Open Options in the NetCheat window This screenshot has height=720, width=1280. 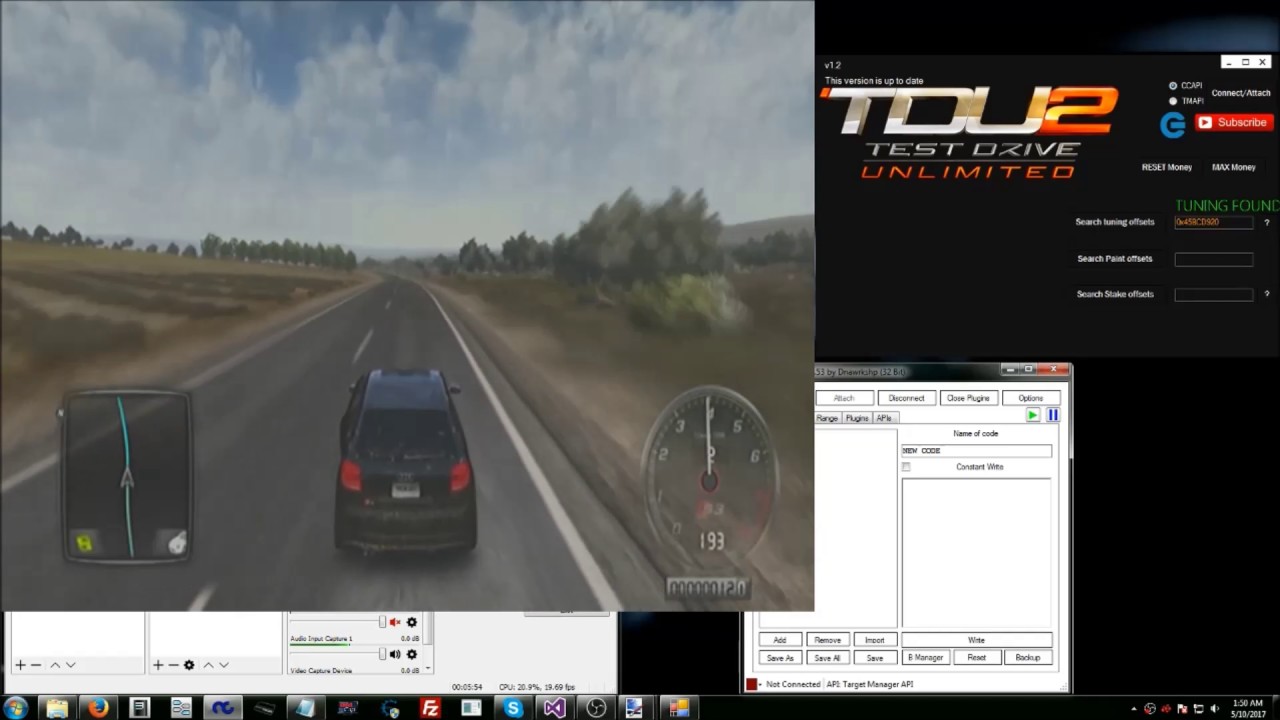(1030, 398)
